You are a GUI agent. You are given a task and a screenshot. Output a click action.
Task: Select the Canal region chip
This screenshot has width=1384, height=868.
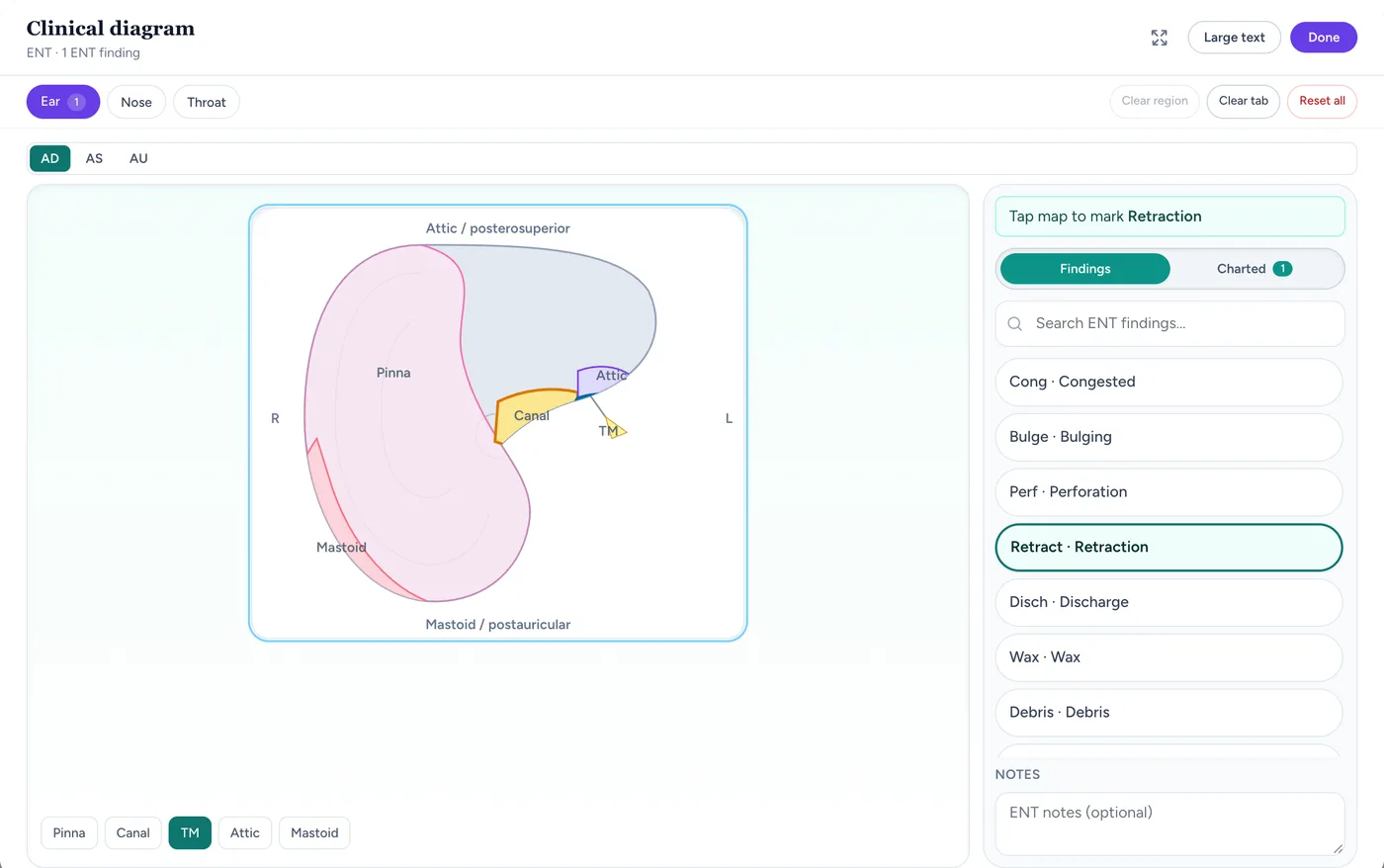[133, 833]
